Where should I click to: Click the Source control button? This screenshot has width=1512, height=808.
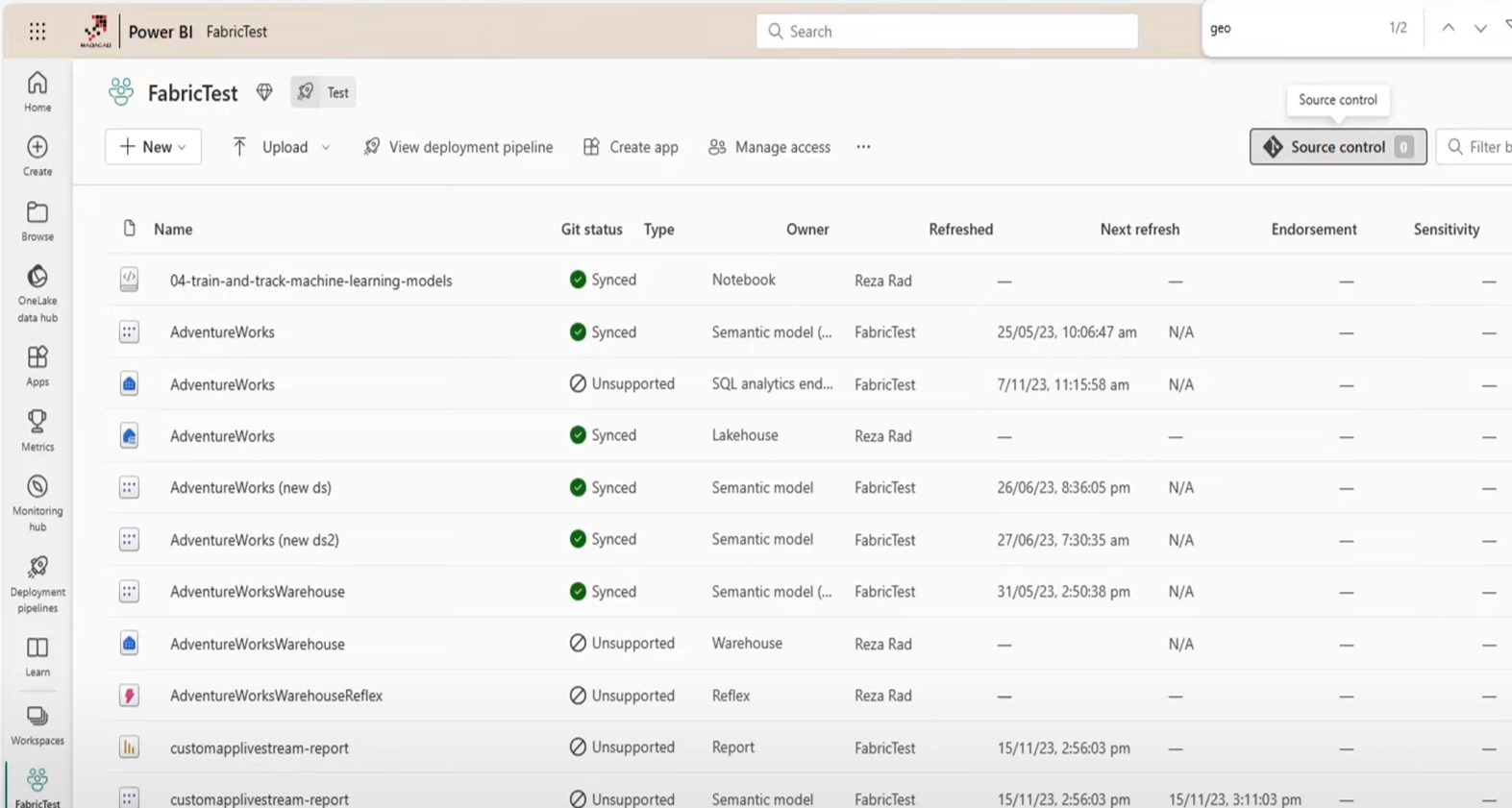point(1337,147)
